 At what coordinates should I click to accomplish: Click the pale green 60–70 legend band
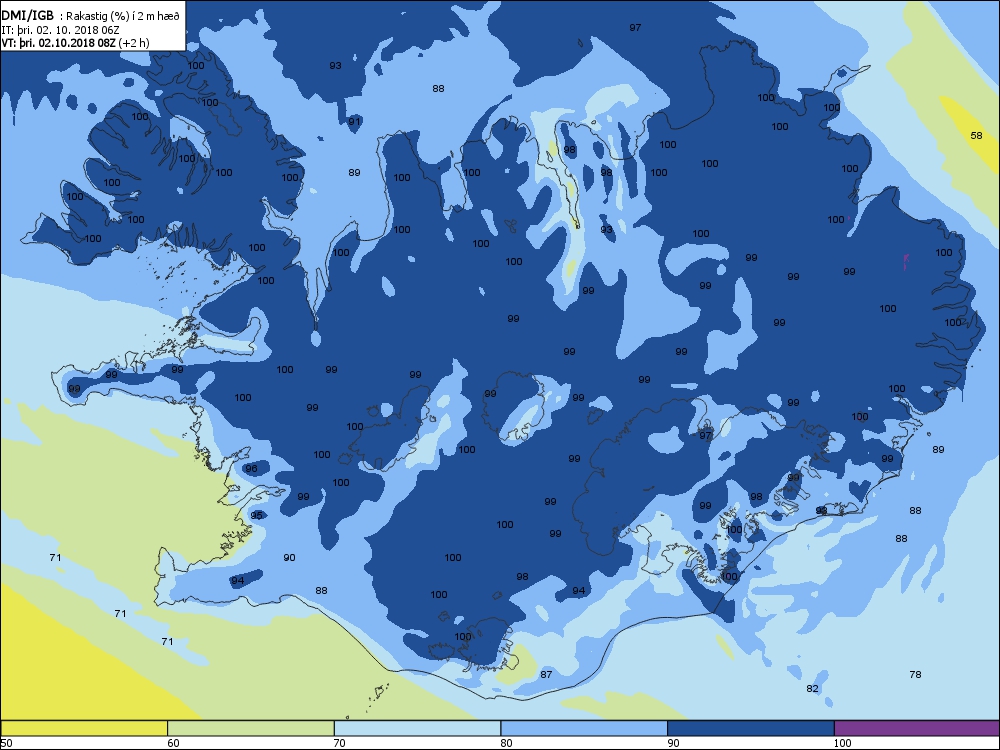[x=251, y=728]
